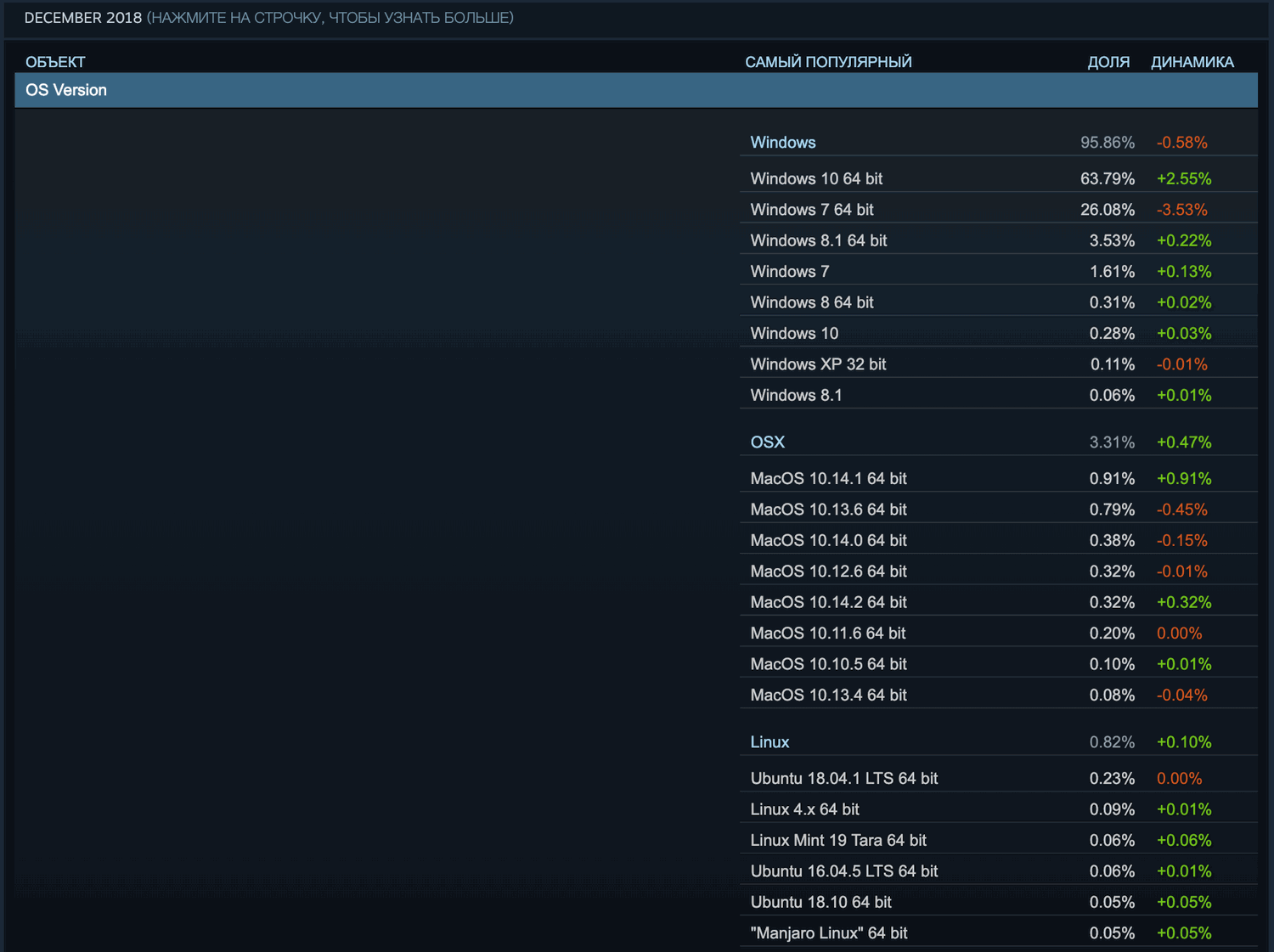Select the Windows 8.1 64 bit row
The height and width of the screenshot is (952, 1274).
[x=818, y=240]
